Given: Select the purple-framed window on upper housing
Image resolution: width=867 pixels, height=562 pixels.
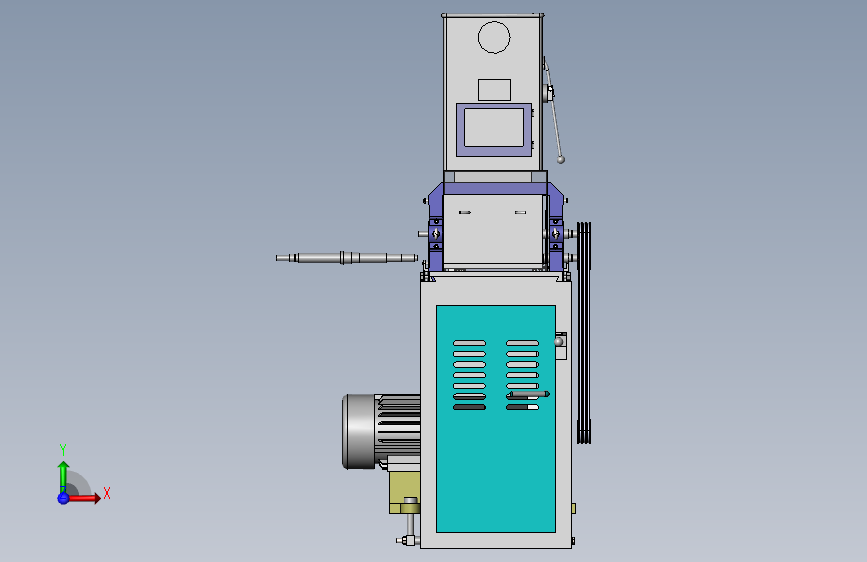Looking at the screenshot, I should coord(494,129).
